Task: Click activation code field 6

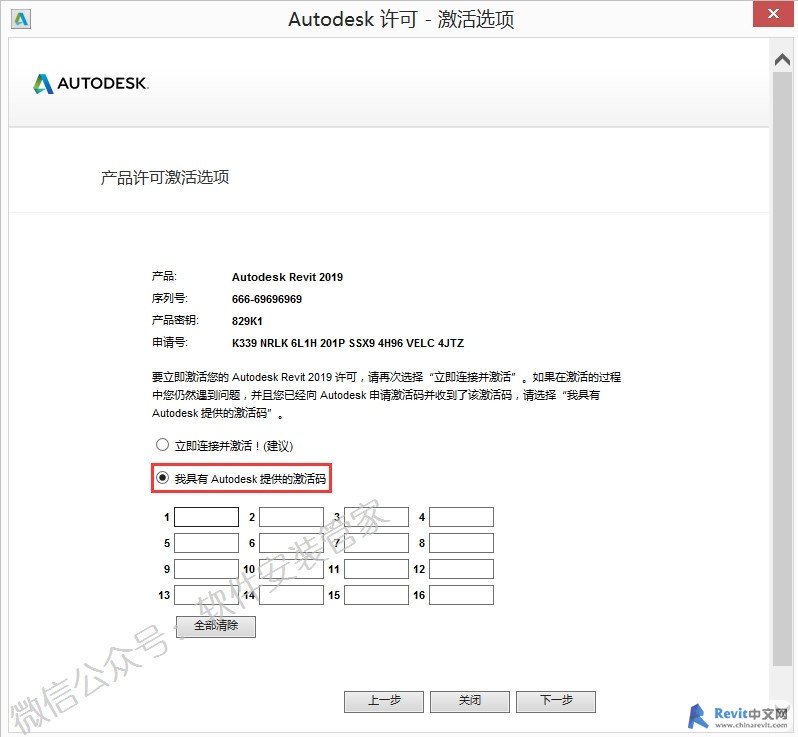Action: click(291, 543)
